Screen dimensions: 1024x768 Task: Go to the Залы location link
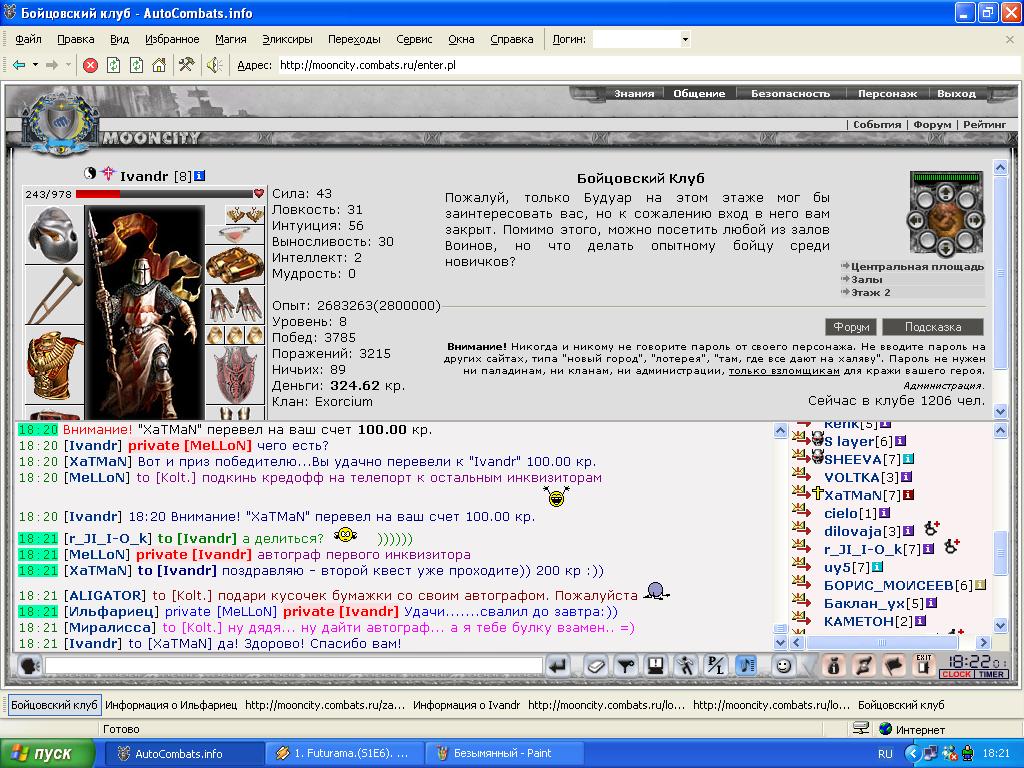[866, 280]
